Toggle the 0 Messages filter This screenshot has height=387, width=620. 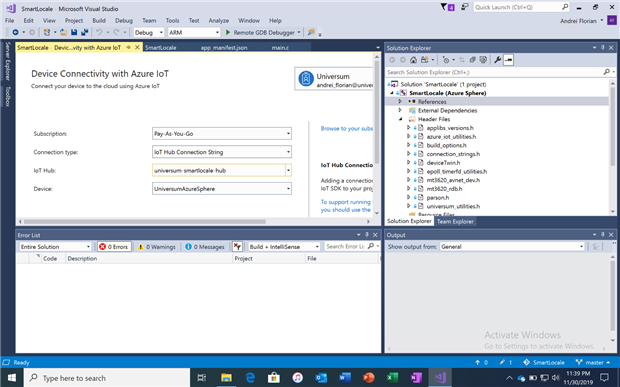(204, 247)
